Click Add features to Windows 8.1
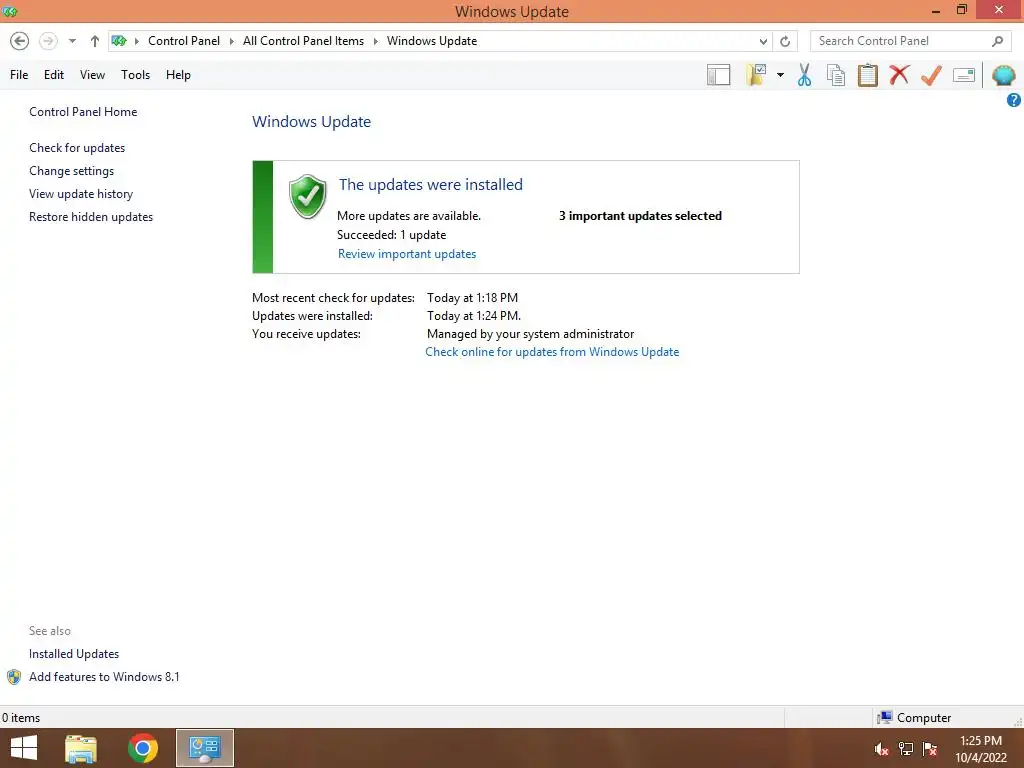 (104, 677)
